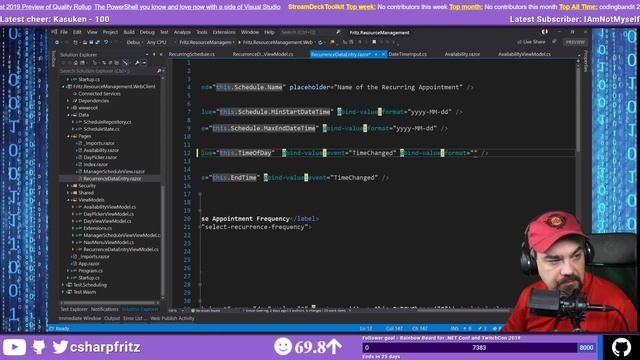The height and width of the screenshot is (360, 640).
Task: Open the Project menu
Action: (110, 32)
